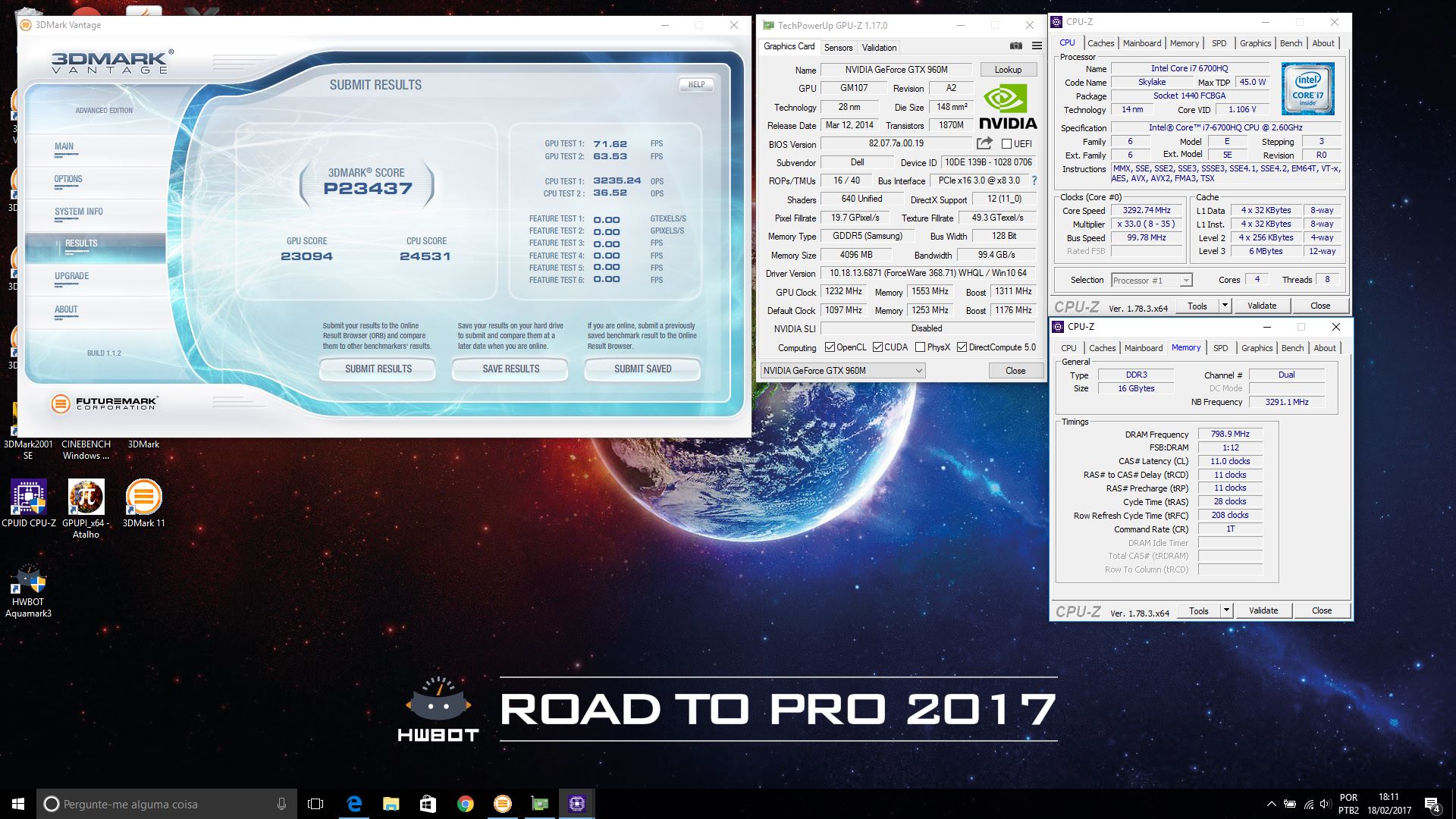Click the Cortana microphone icon
Screen dimensions: 1456x819
point(281,804)
